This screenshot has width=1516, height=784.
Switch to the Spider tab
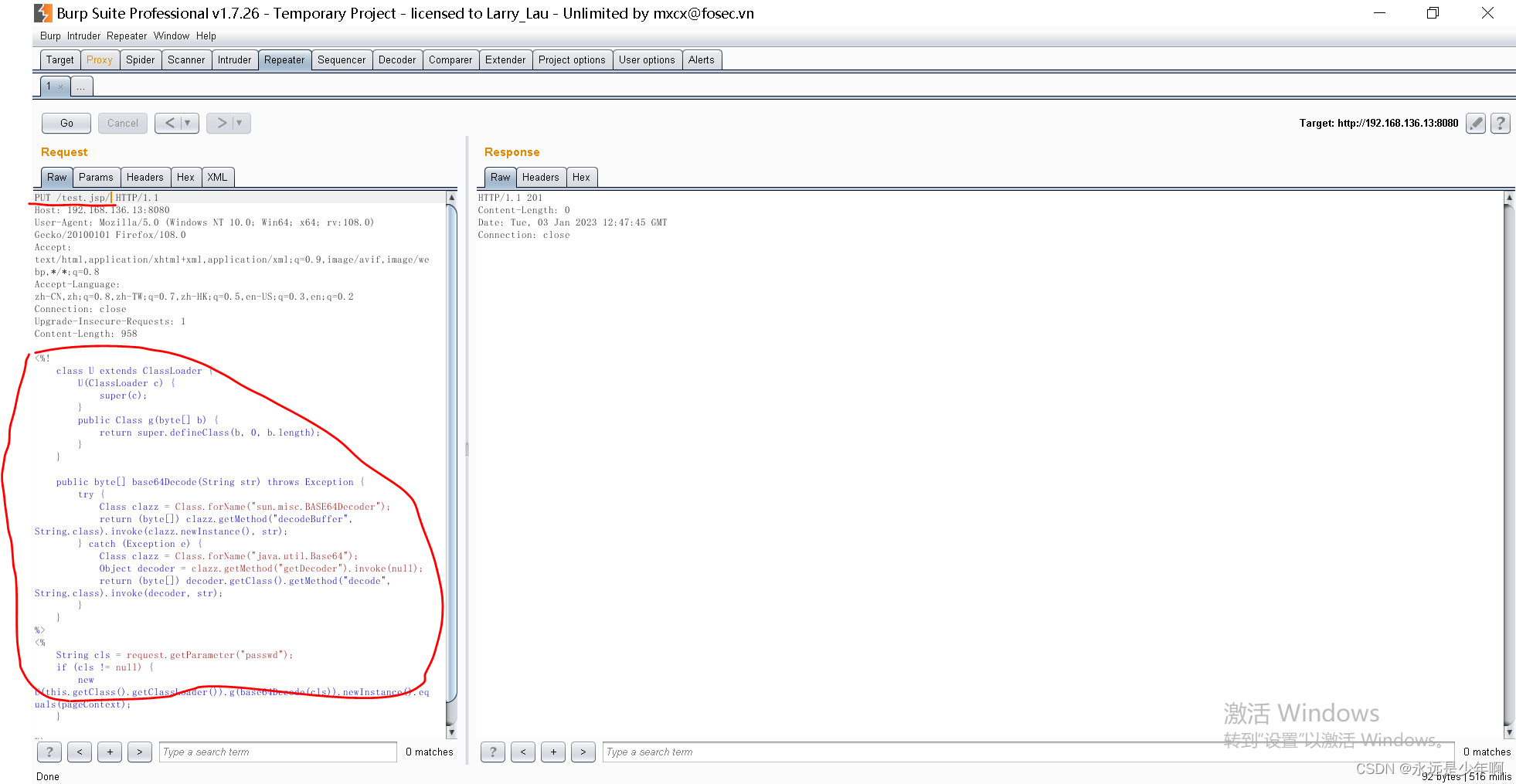141,59
